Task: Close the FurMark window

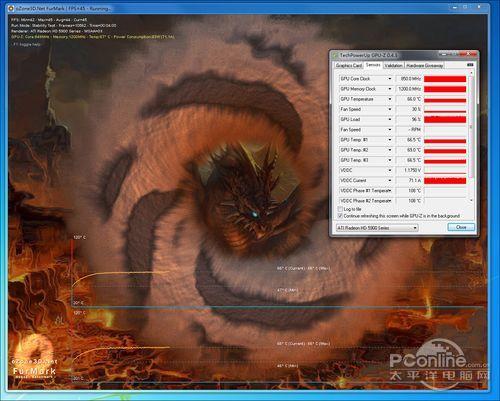Action: 480,6
